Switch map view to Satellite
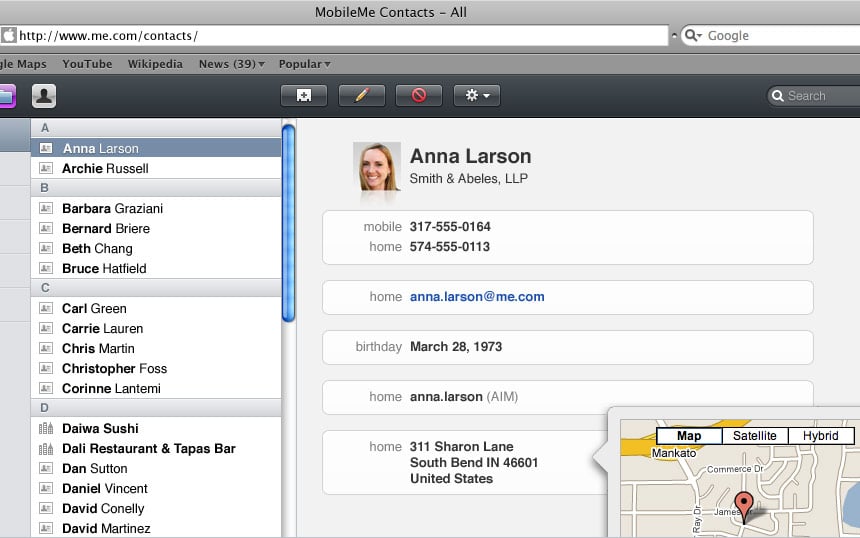 [755, 436]
